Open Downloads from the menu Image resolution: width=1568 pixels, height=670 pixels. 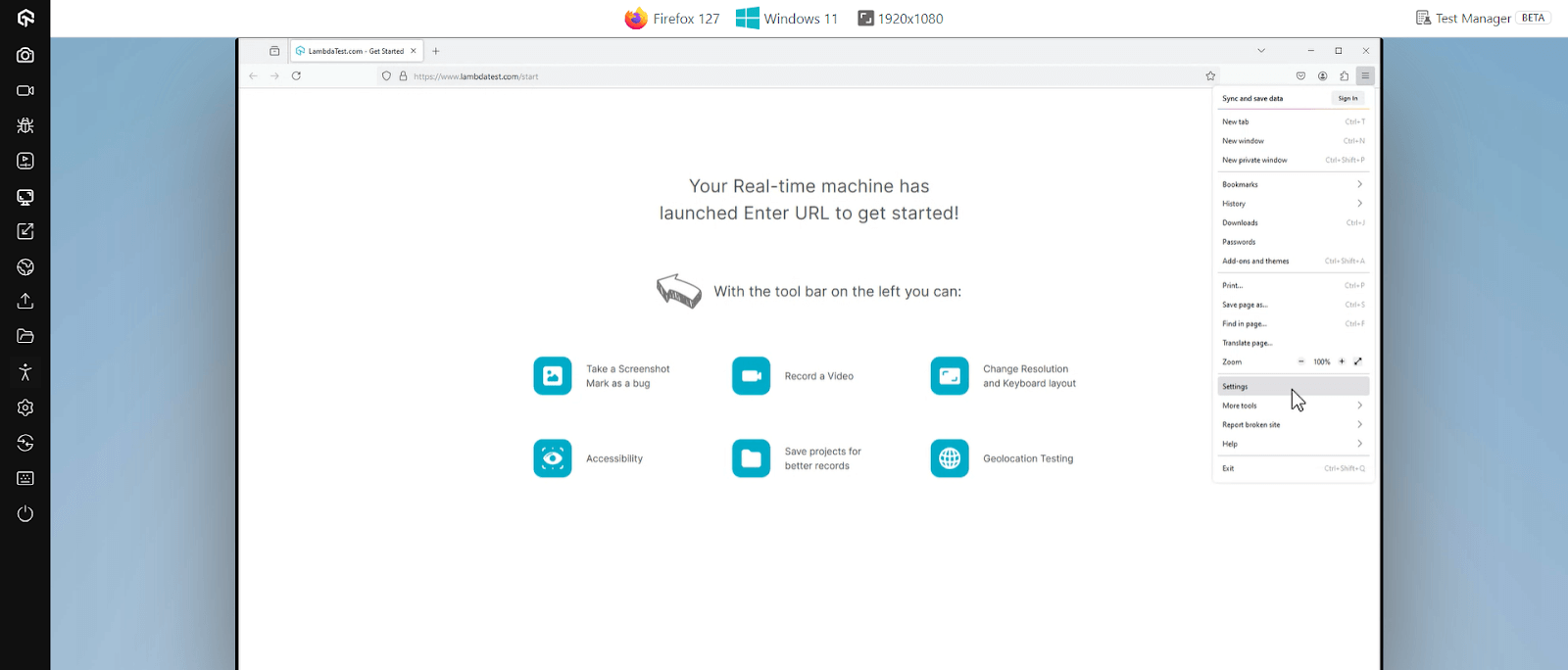pyautogui.click(x=1293, y=222)
